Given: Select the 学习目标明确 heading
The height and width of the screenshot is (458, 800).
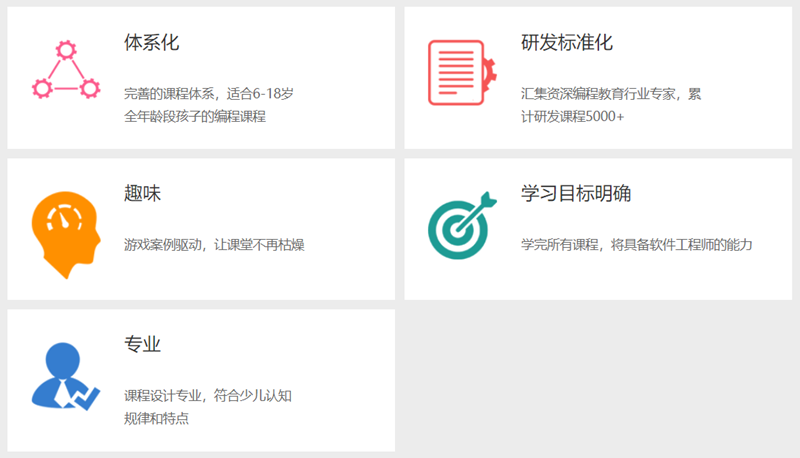Looking at the screenshot, I should [x=575, y=194].
